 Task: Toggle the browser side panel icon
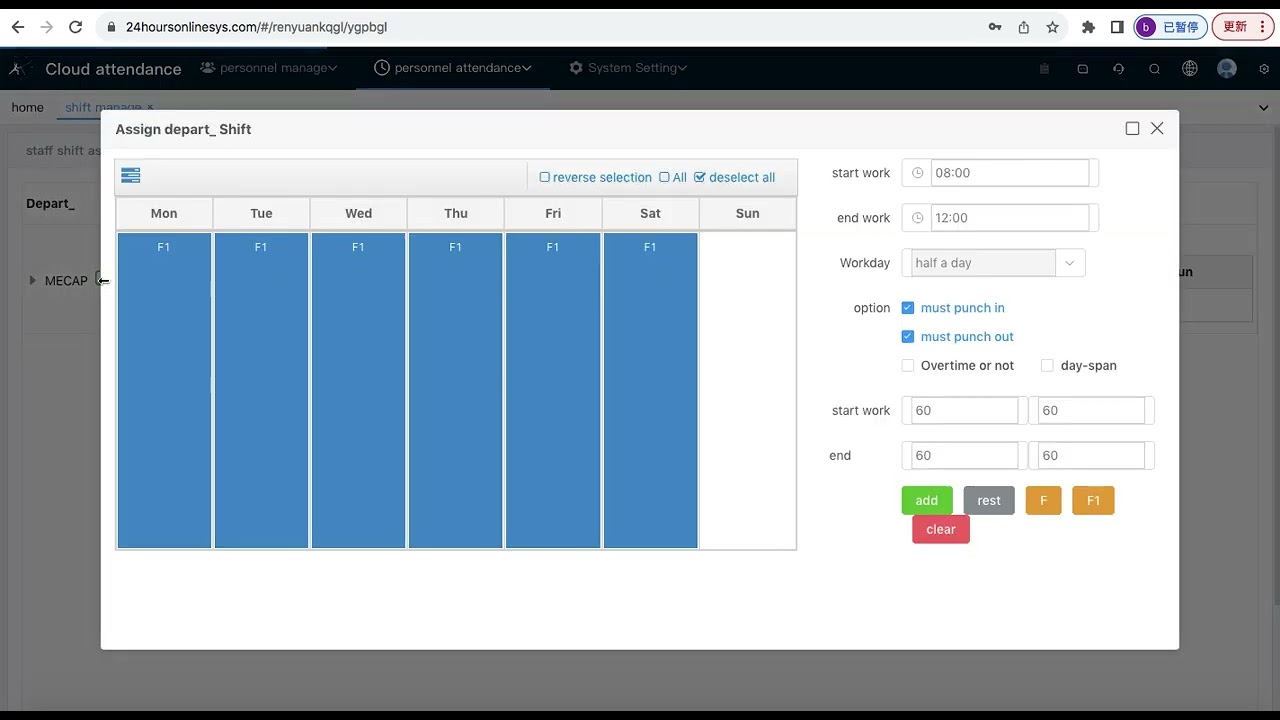[1117, 27]
